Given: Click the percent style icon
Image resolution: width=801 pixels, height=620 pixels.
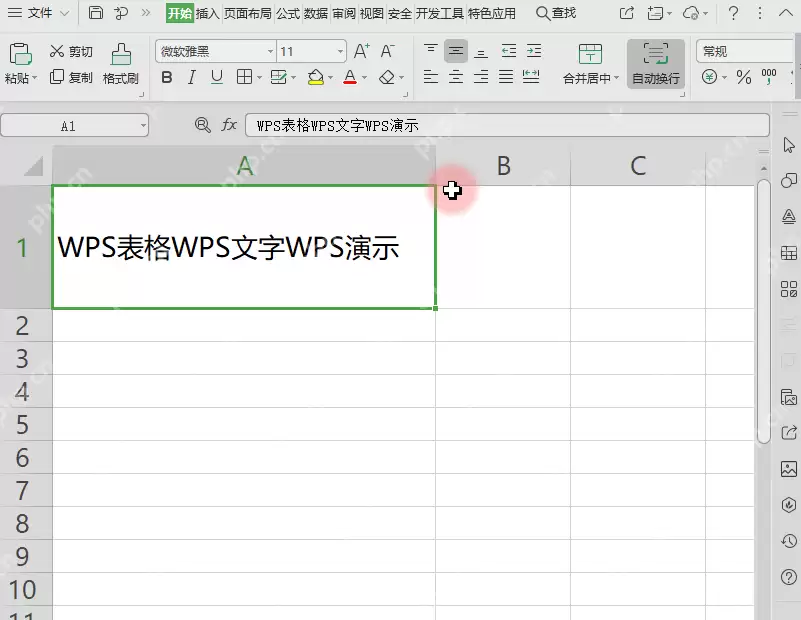Looking at the screenshot, I should click(x=744, y=78).
